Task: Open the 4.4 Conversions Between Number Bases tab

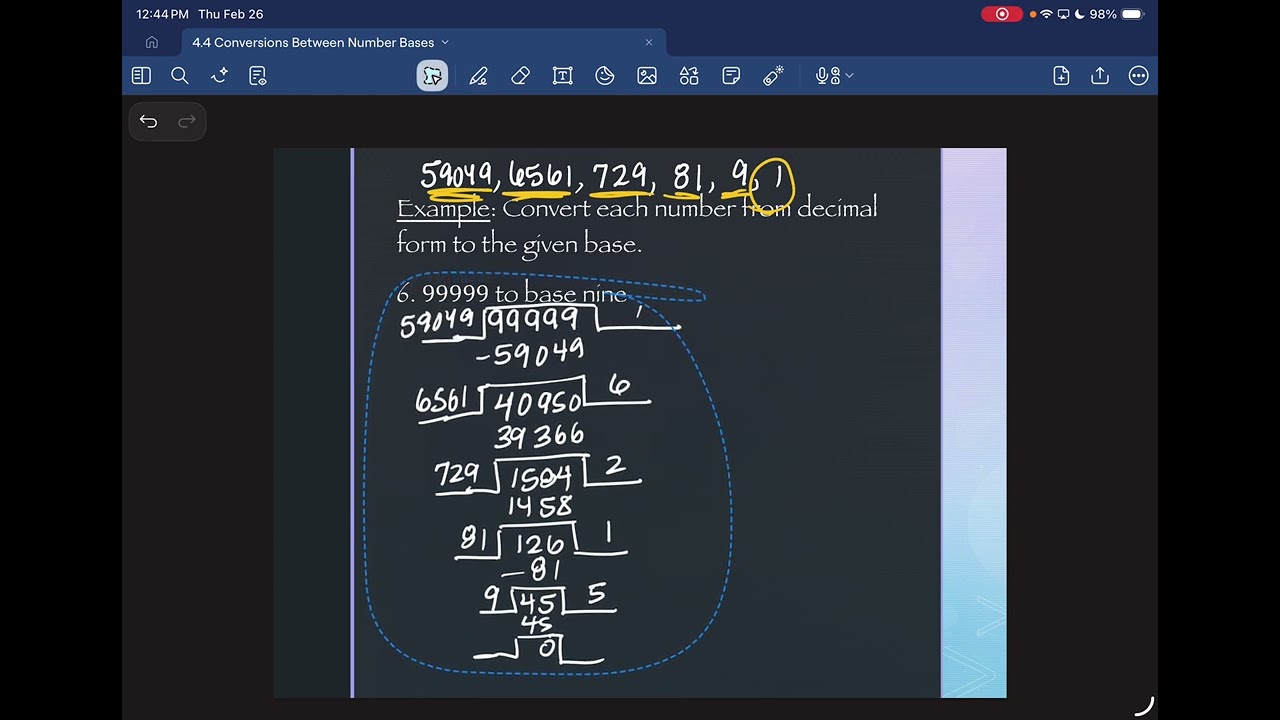Action: (x=313, y=42)
